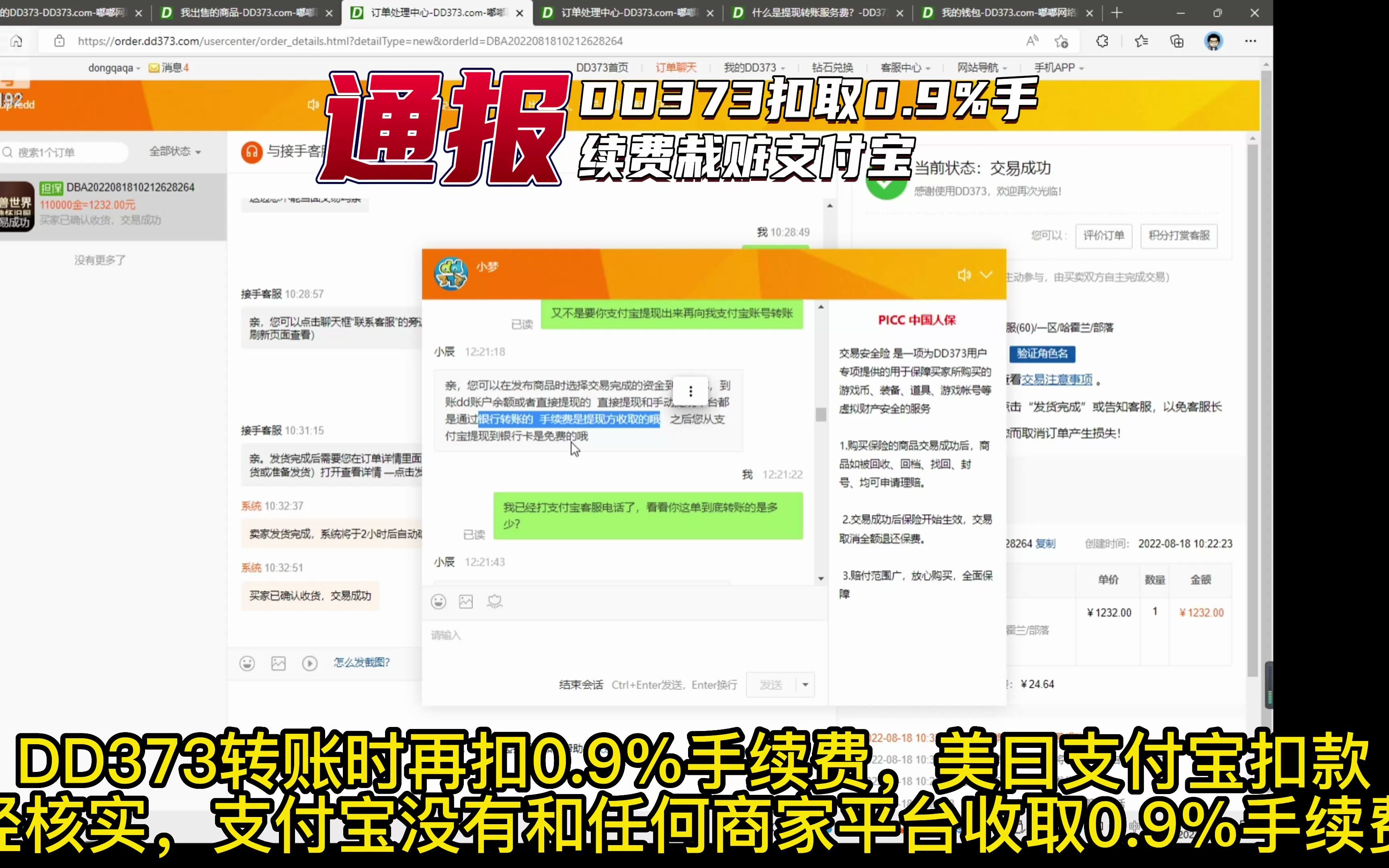
Task: Add page to favorites star icon
Action: tap(1061, 41)
